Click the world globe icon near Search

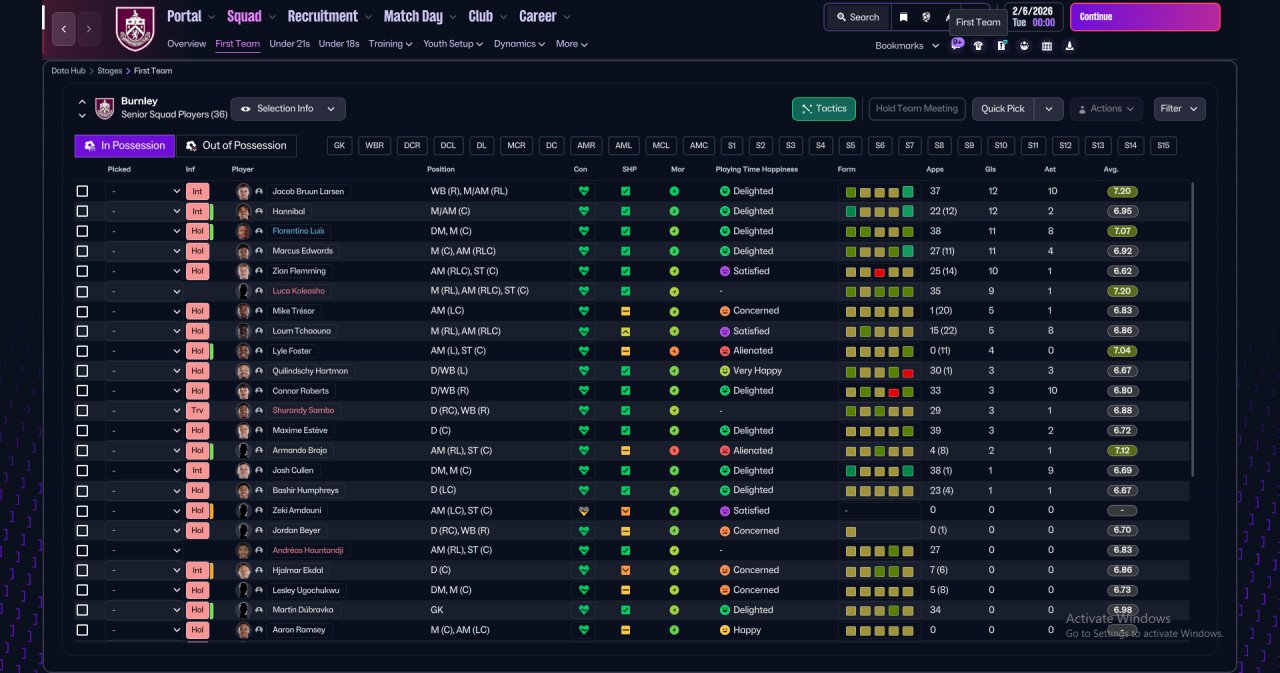coord(926,17)
